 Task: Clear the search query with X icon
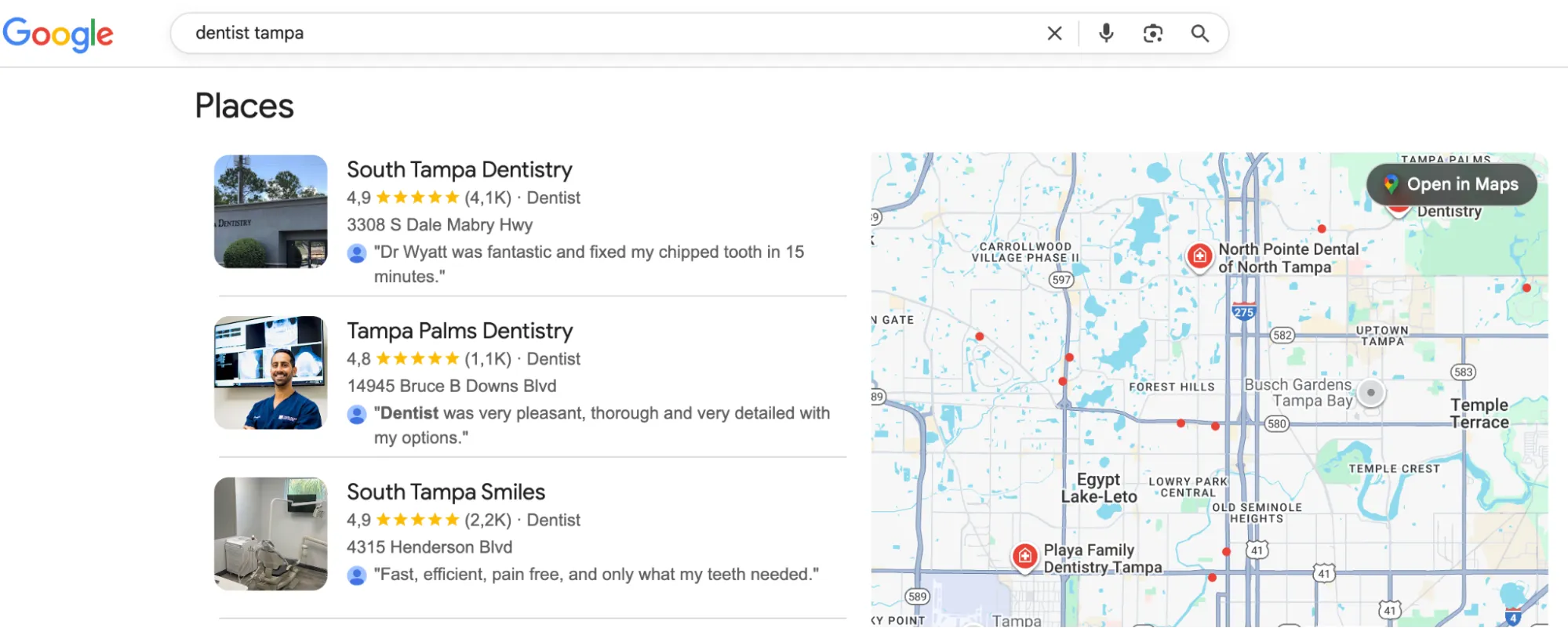(x=1054, y=33)
